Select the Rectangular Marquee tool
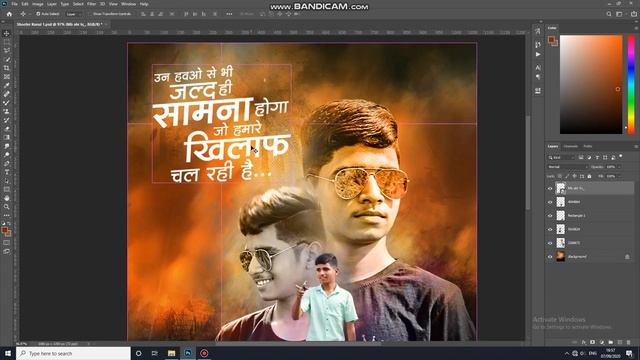640x360 pixels. tap(7, 42)
